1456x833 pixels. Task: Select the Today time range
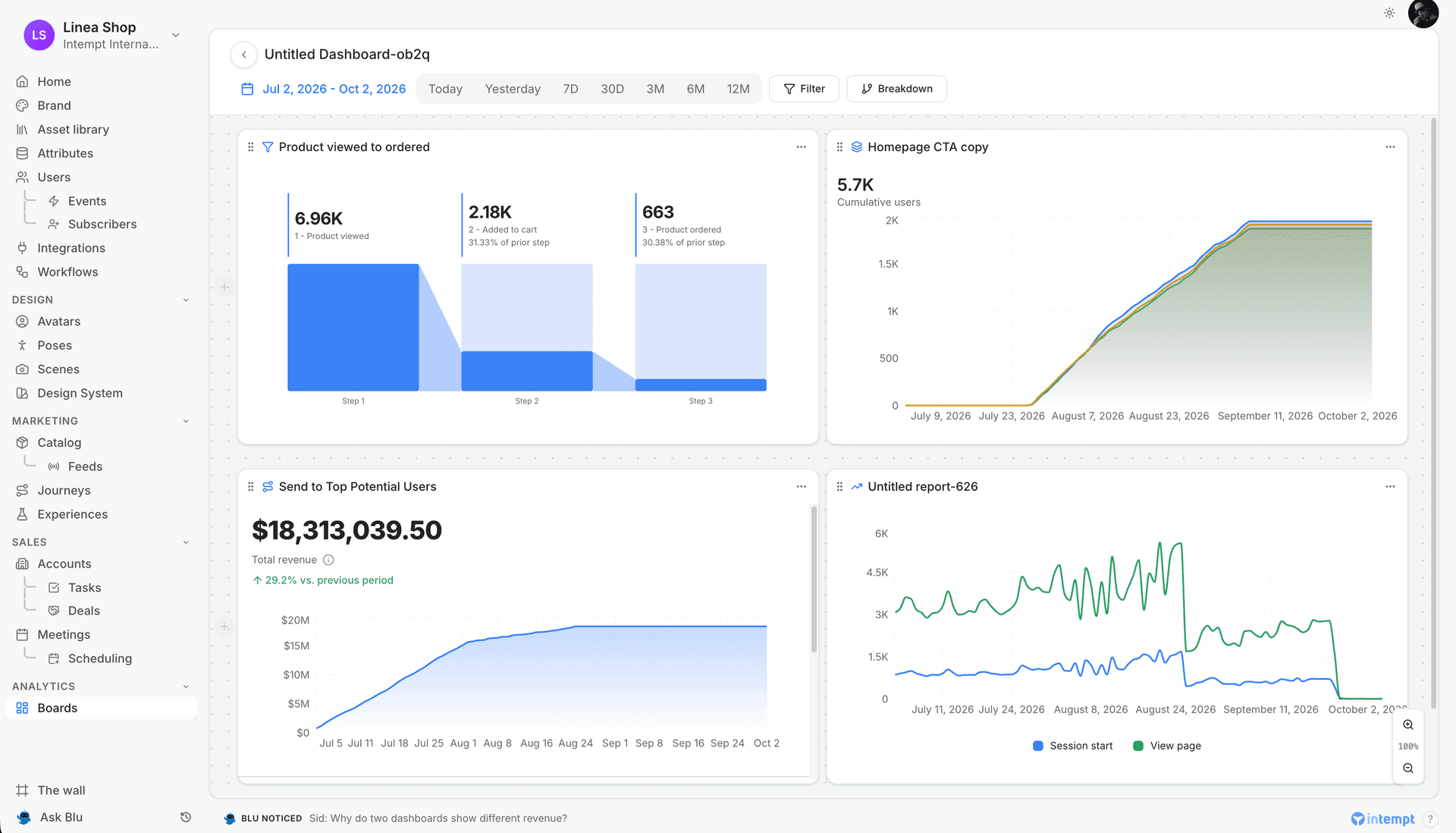point(445,89)
